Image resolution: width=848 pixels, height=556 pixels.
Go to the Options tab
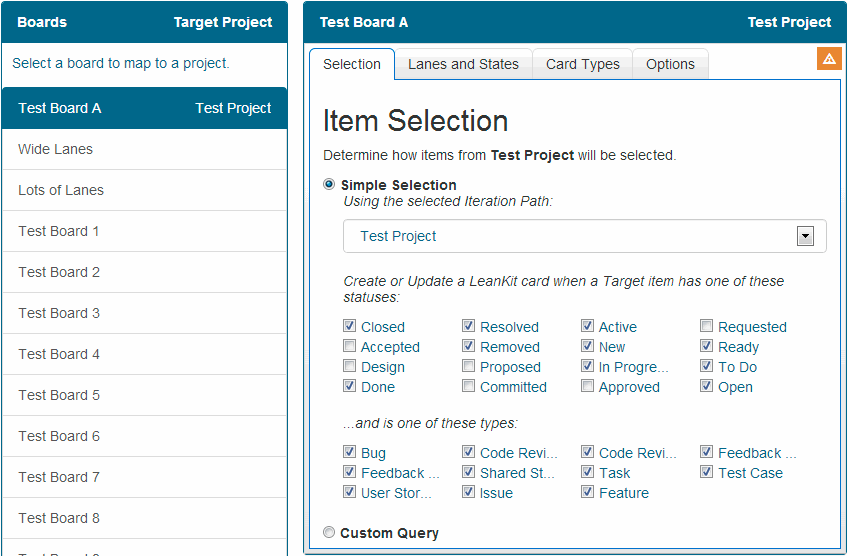(x=670, y=64)
